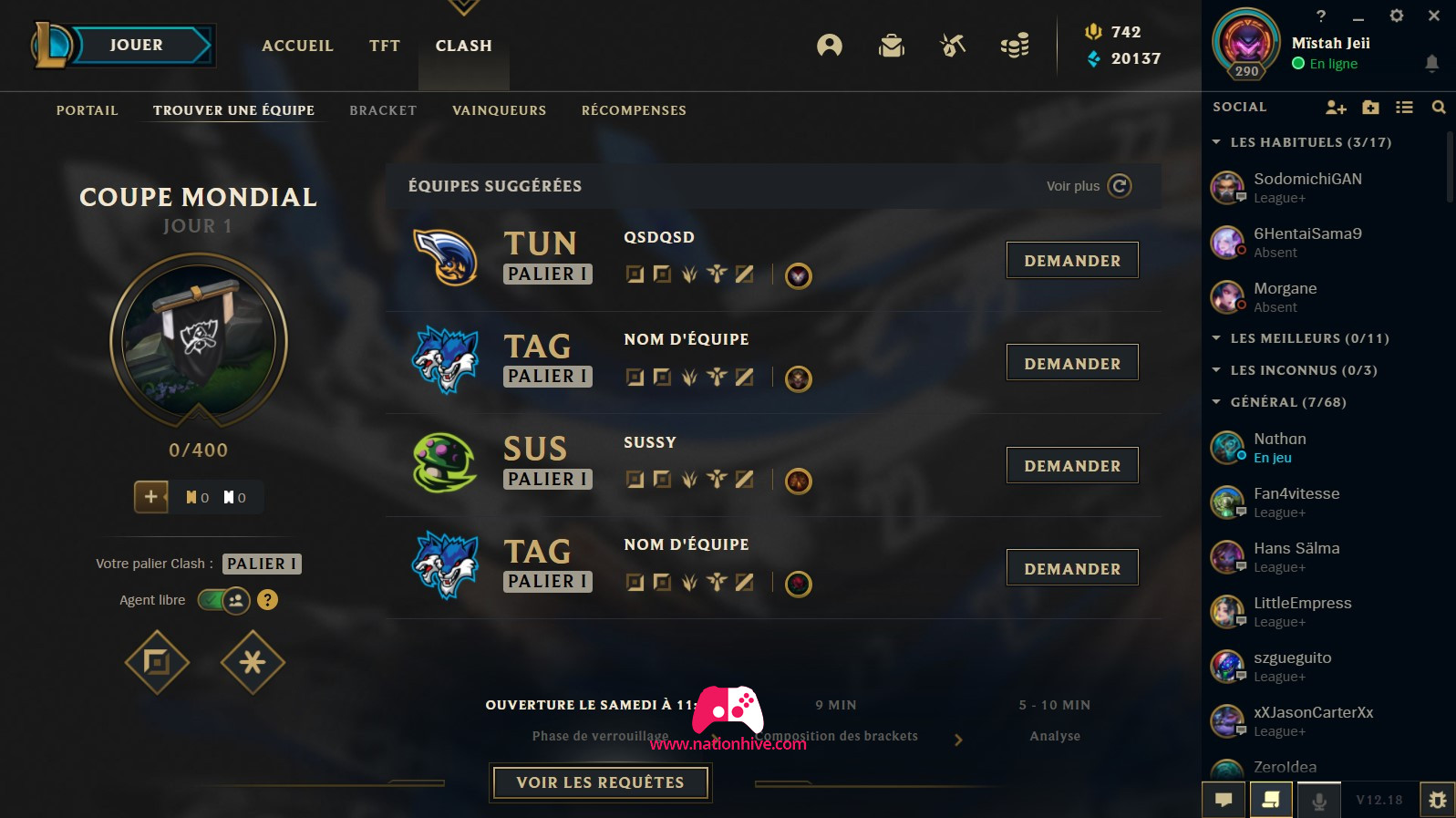Collapse the Les Habituels friend group
This screenshot has width=1456, height=818.
tap(1215, 142)
